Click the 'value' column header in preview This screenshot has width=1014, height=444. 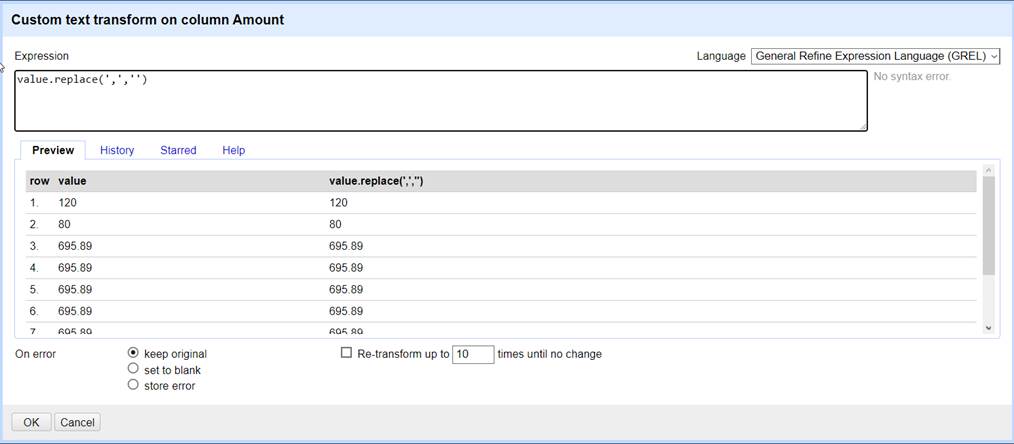point(72,181)
